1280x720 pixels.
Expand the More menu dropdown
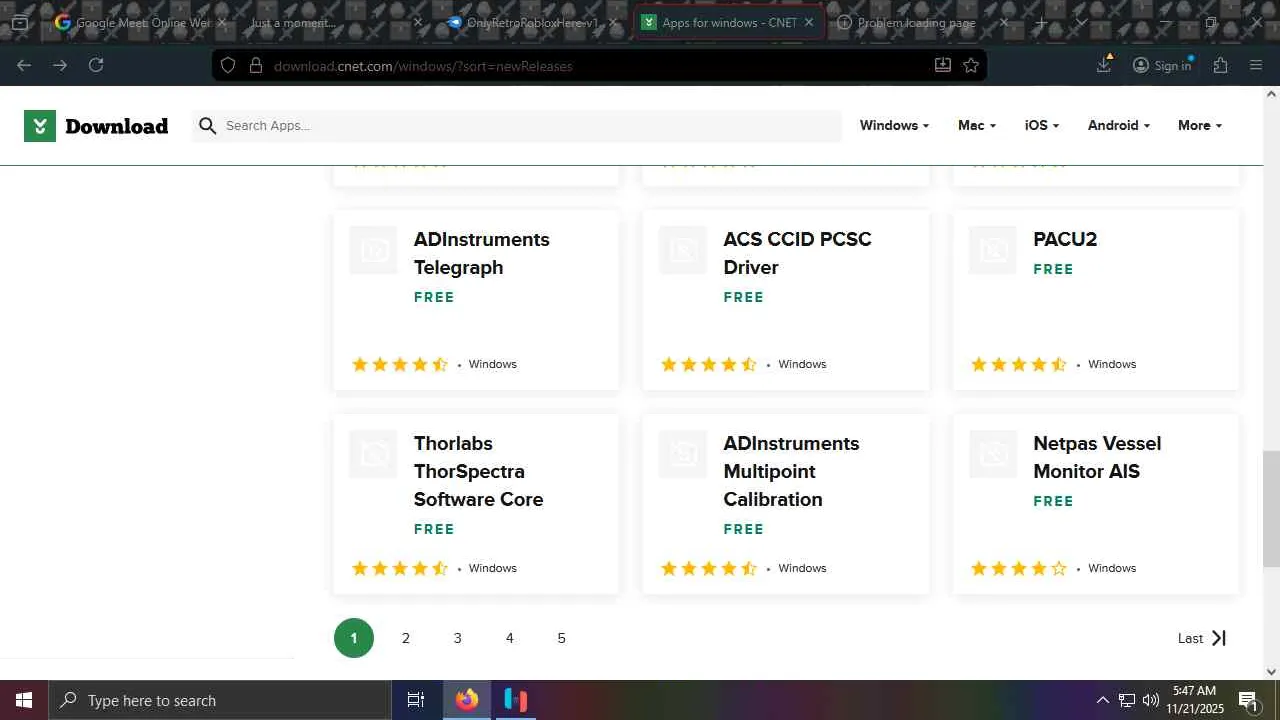1200,126
